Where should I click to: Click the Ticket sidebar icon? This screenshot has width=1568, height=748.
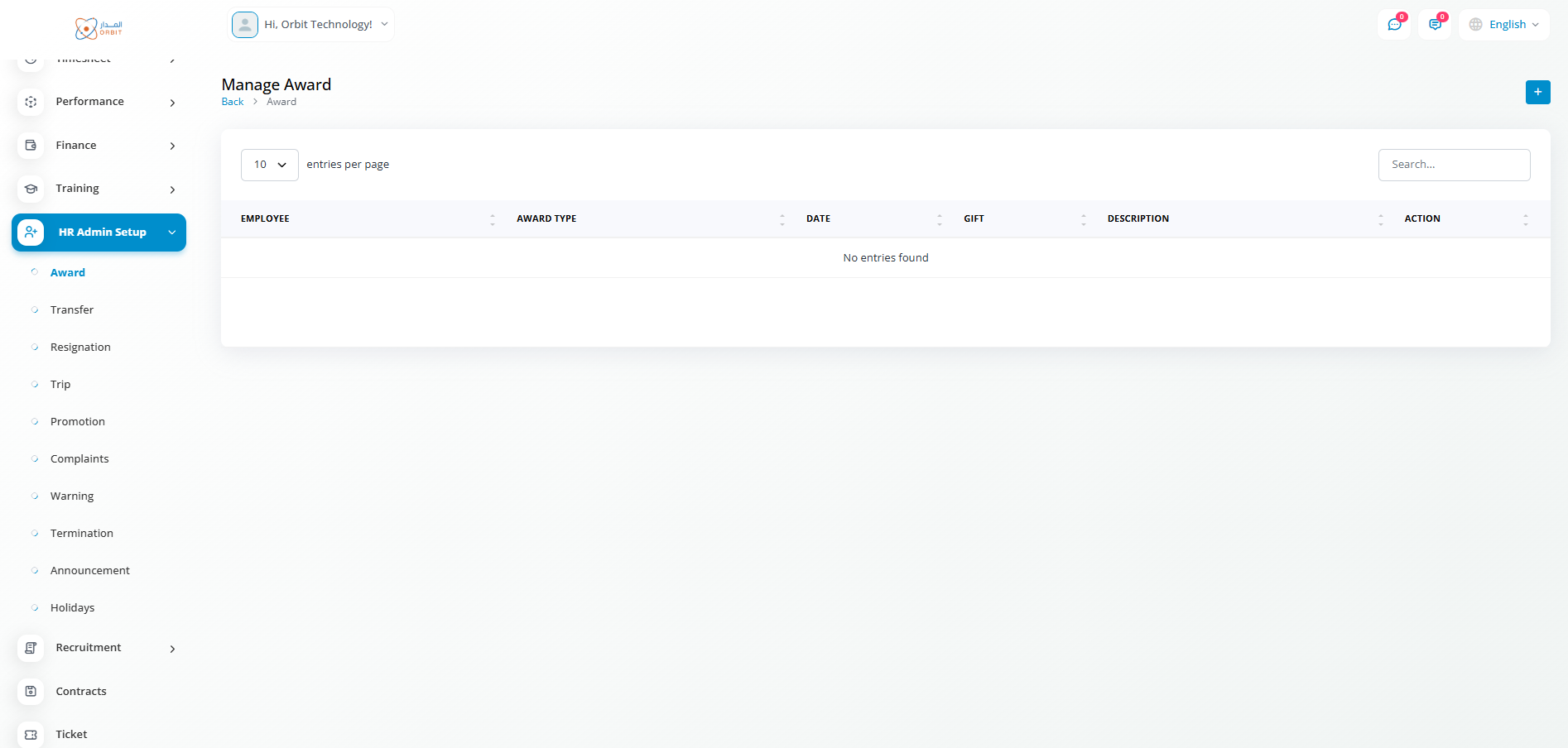(x=31, y=734)
